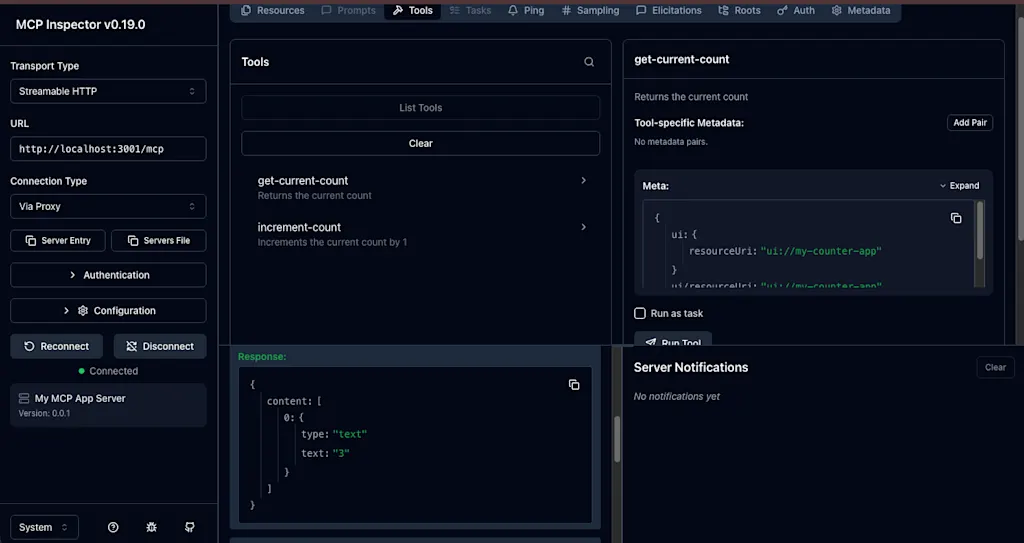1024x543 pixels.
Task: Open the Connection Type dropdown
Action: point(108,206)
